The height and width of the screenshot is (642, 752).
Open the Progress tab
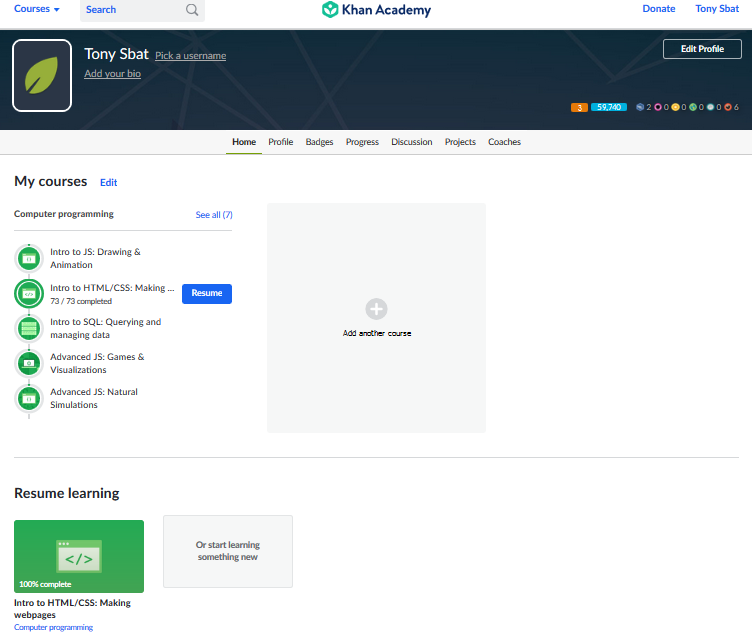point(362,142)
